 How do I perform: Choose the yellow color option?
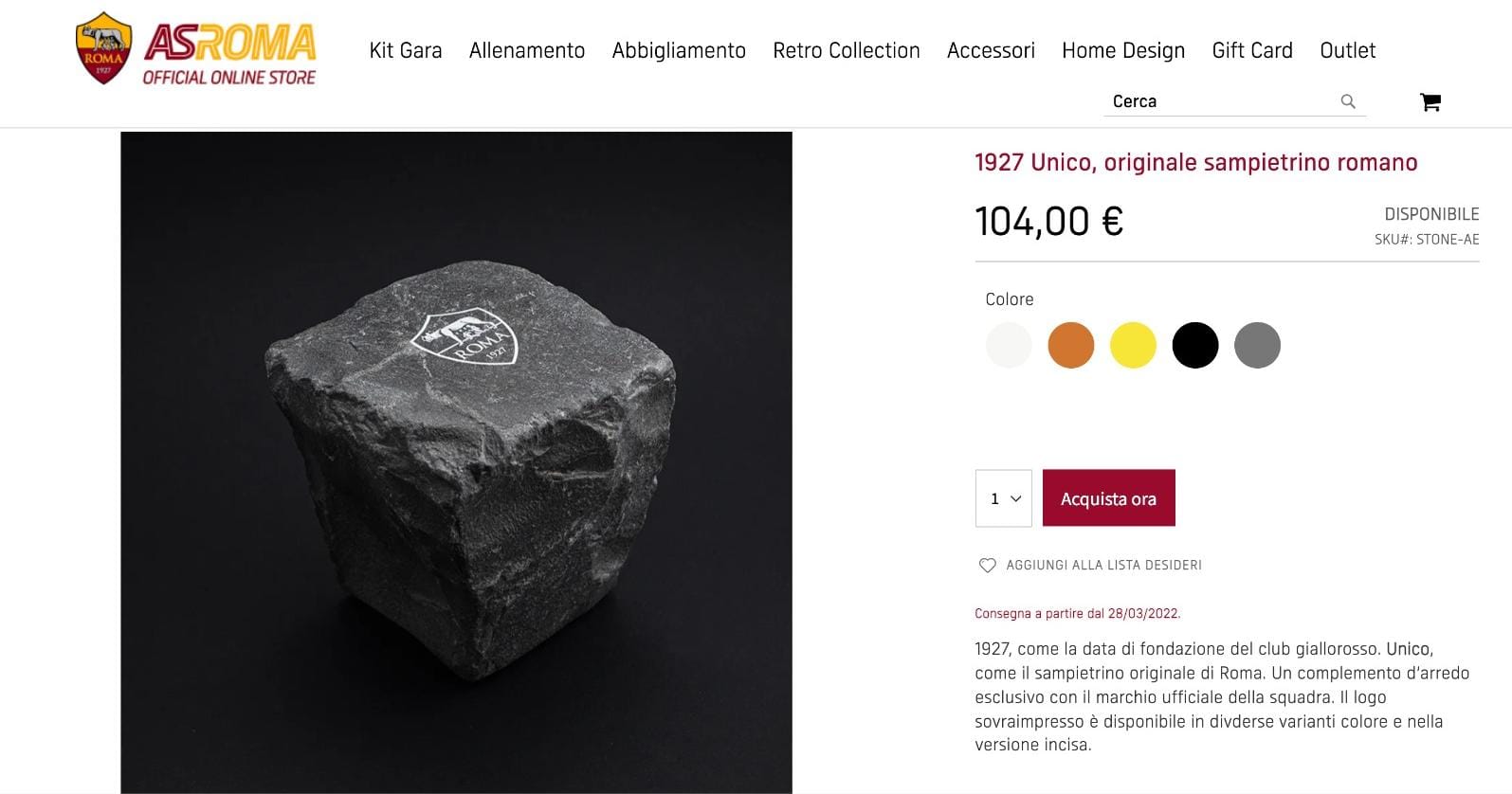point(1133,345)
